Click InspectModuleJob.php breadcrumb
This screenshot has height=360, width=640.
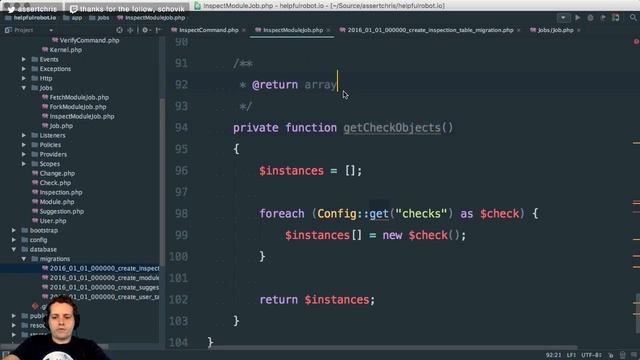[151, 18]
